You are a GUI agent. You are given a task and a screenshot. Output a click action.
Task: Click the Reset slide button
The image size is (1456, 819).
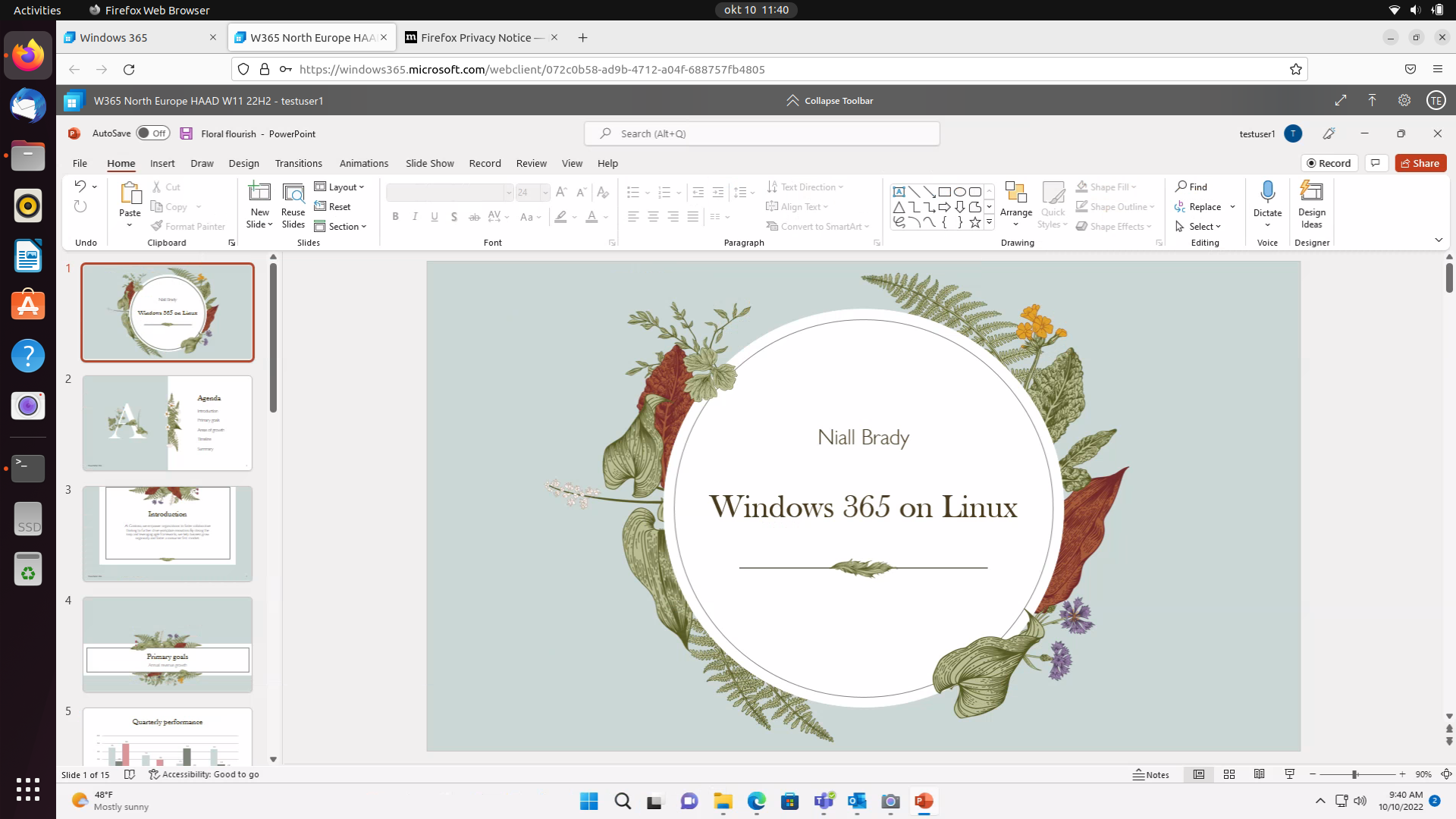(x=332, y=206)
